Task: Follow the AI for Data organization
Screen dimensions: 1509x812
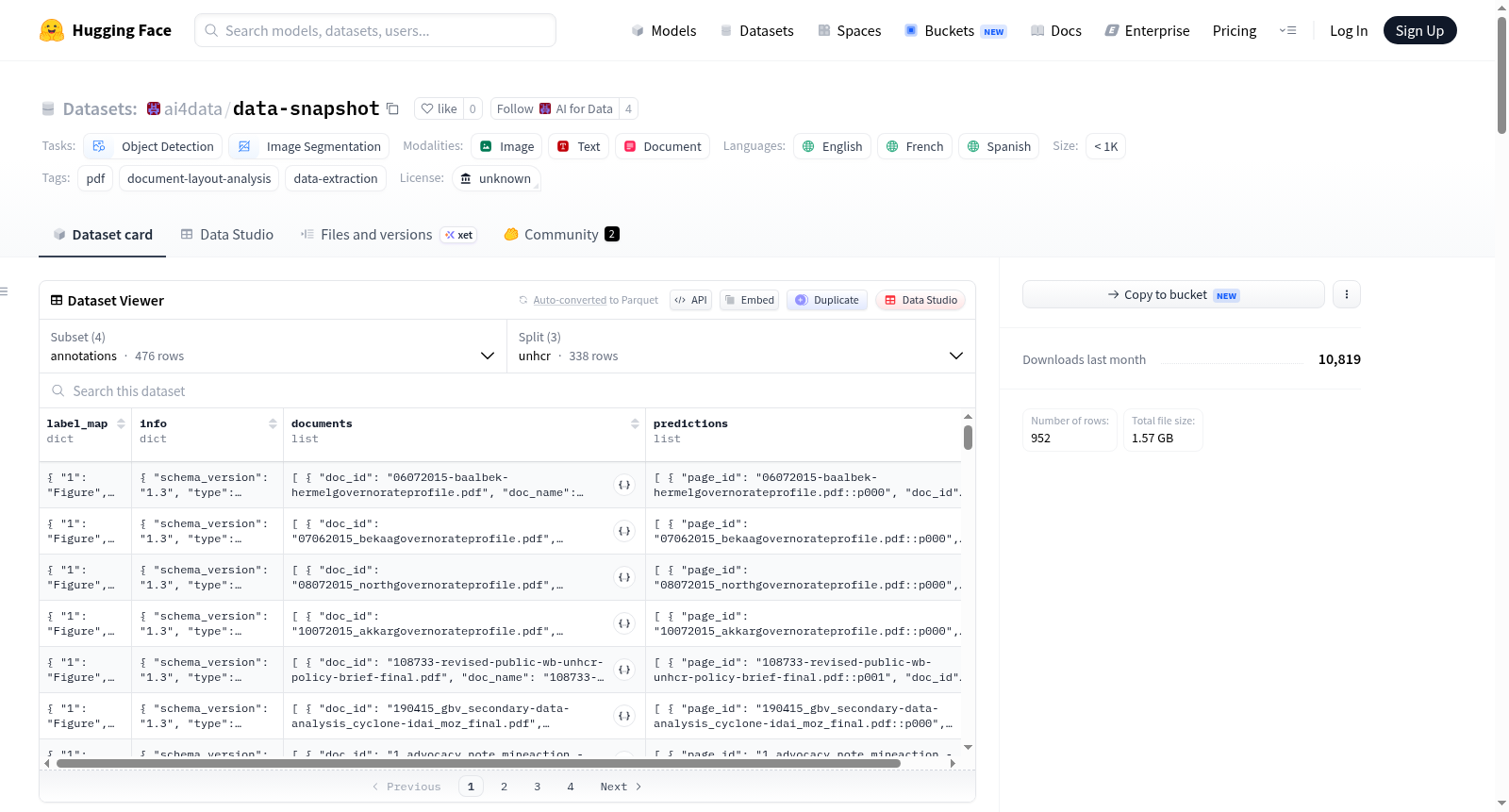Action: [x=555, y=108]
